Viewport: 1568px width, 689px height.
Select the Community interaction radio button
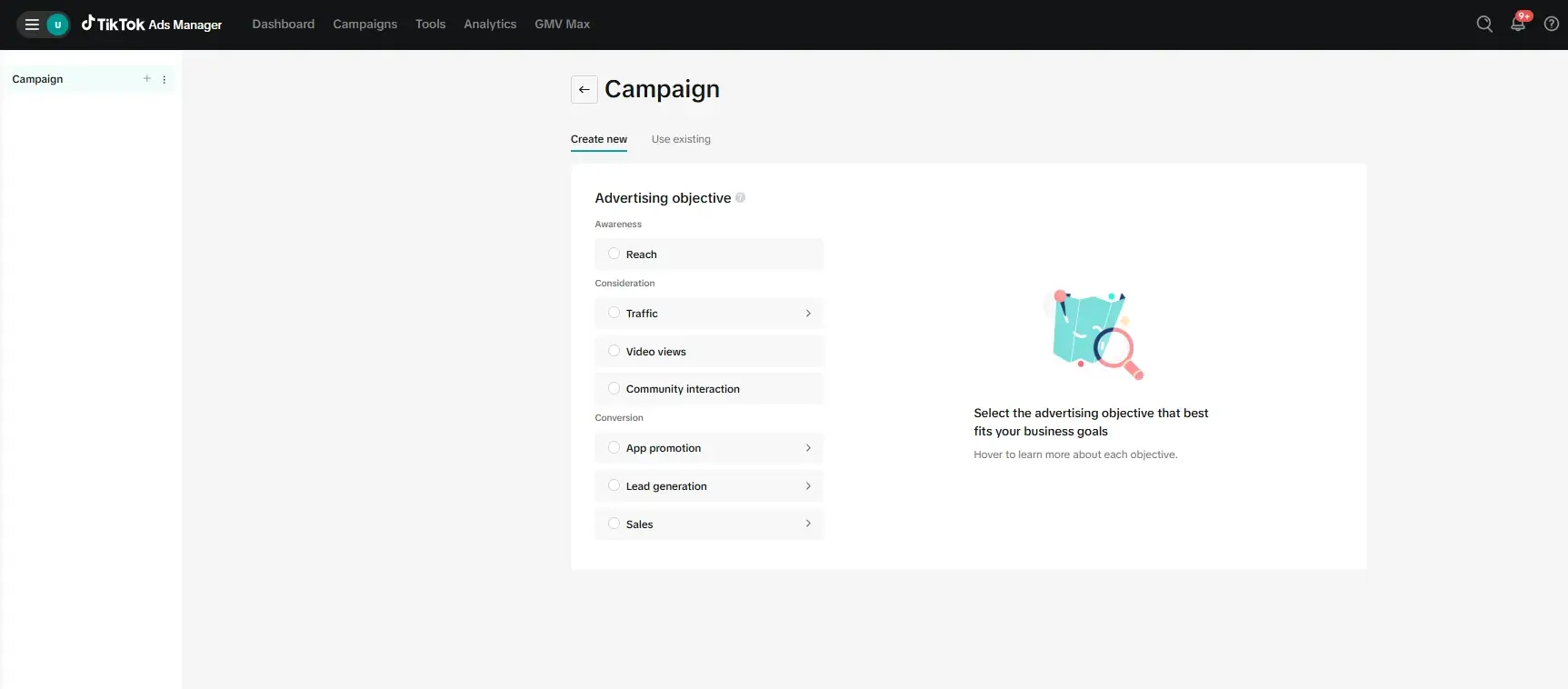tap(614, 388)
